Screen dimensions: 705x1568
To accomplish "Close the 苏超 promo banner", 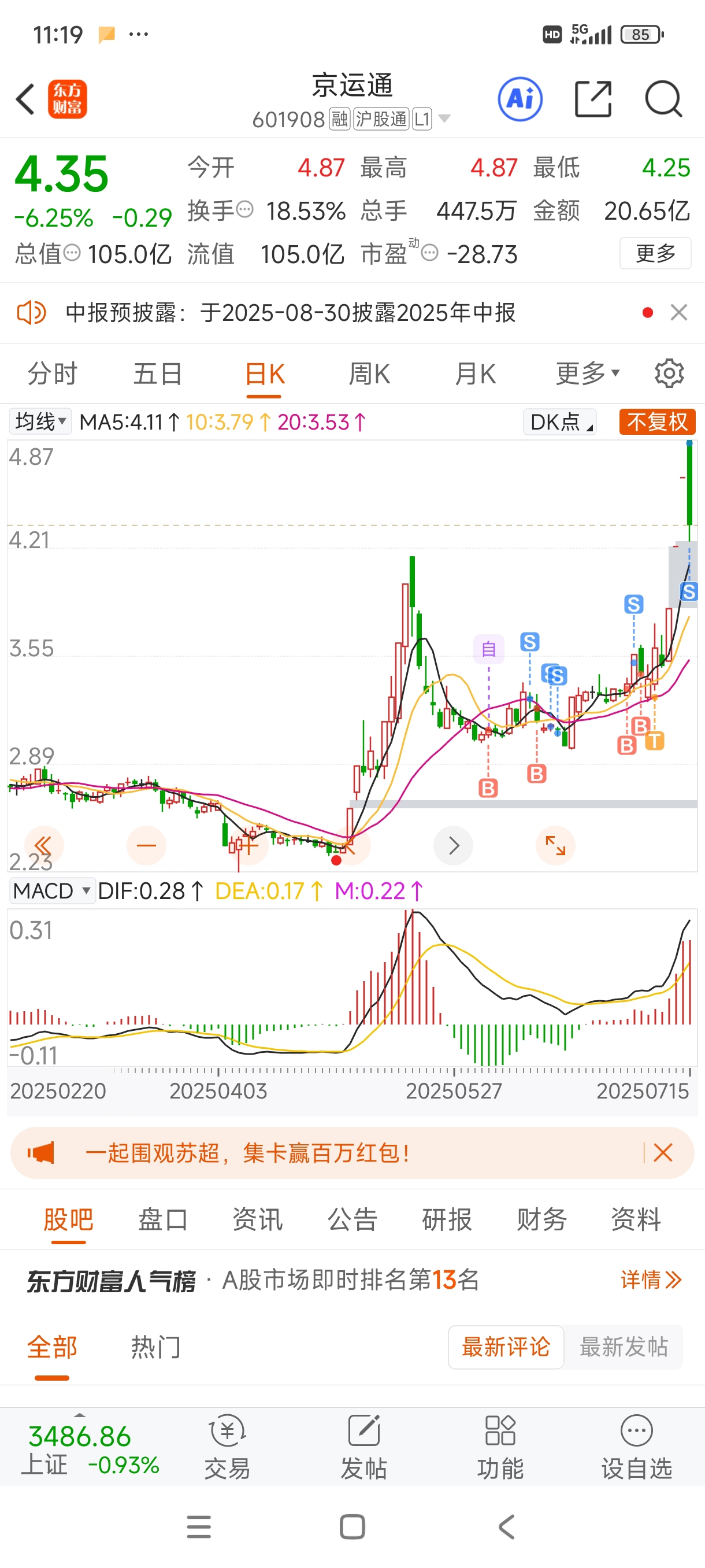I will coord(663,1152).
